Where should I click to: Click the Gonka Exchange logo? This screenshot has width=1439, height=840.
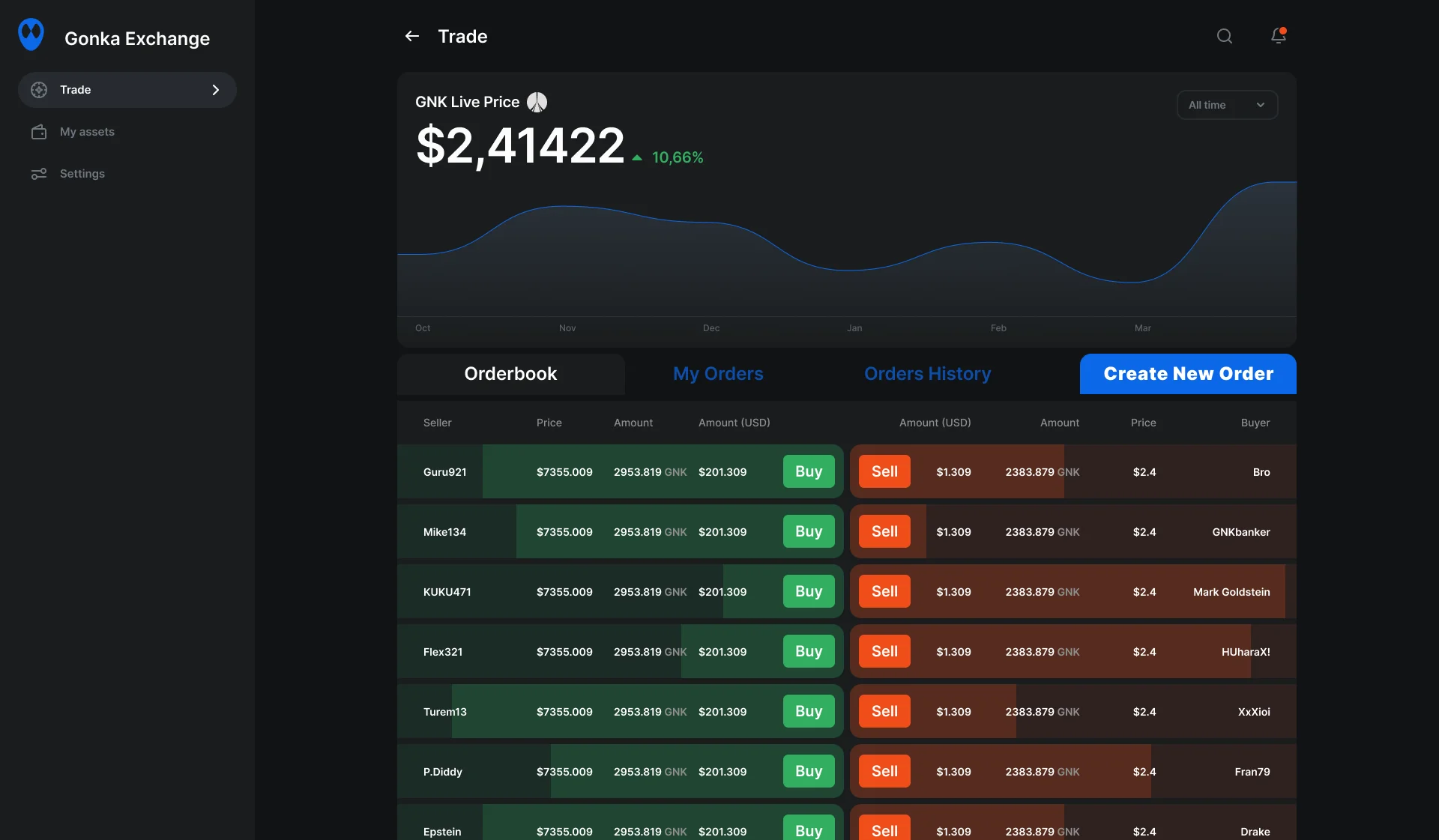31,34
